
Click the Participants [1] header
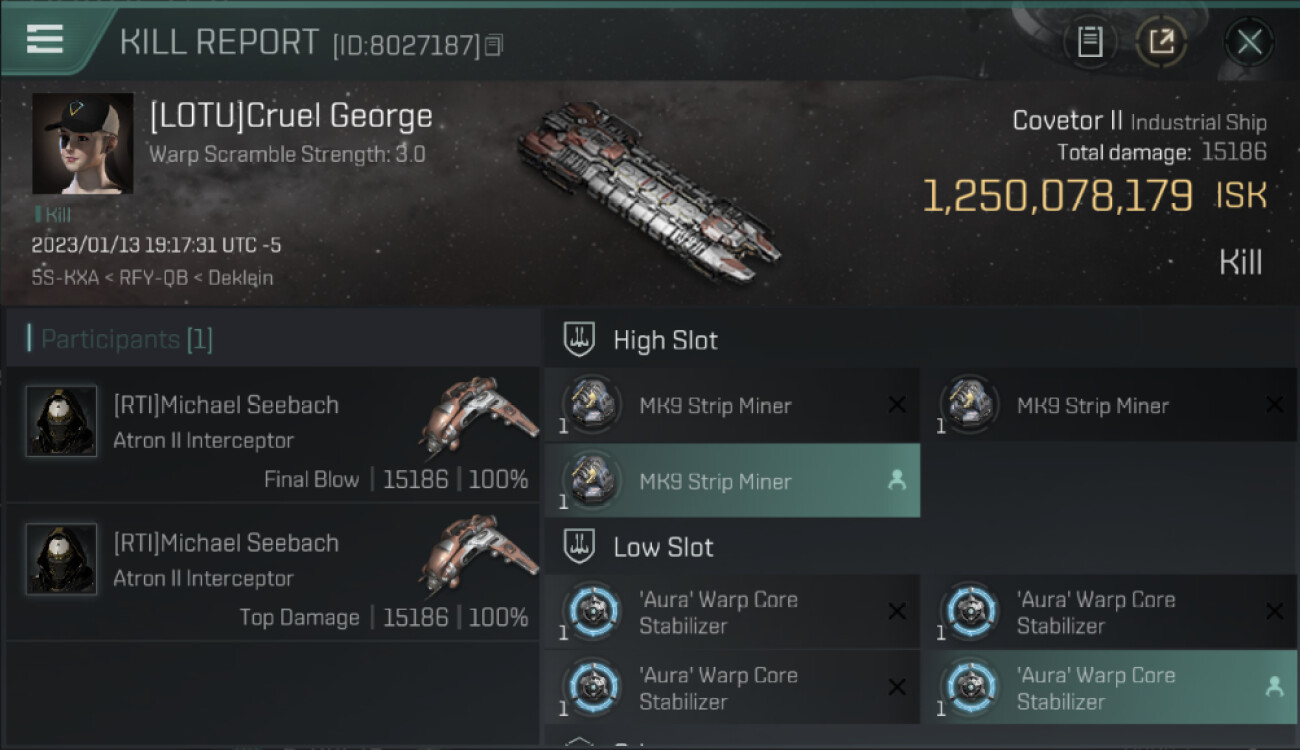click(x=126, y=340)
